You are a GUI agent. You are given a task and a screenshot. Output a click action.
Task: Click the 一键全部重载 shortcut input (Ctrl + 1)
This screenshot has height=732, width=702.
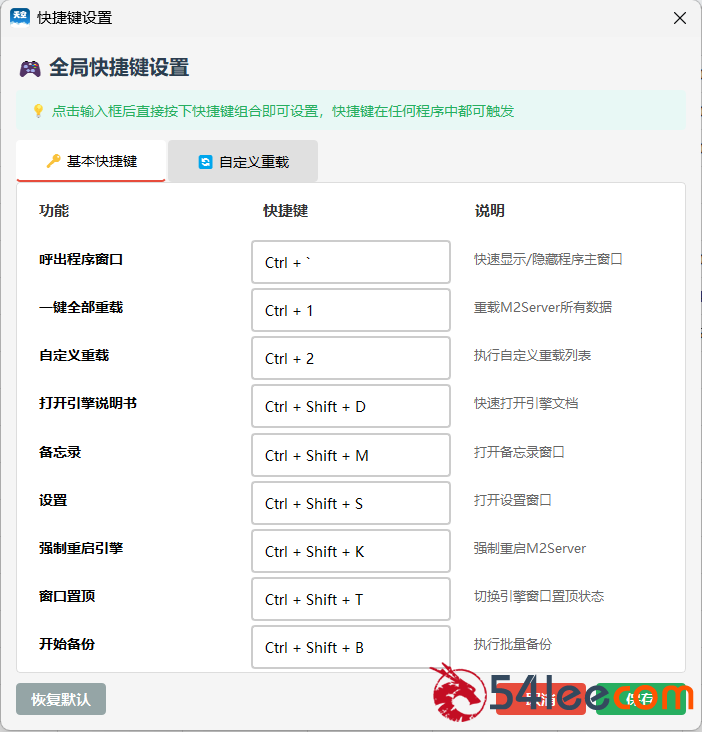(x=351, y=310)
